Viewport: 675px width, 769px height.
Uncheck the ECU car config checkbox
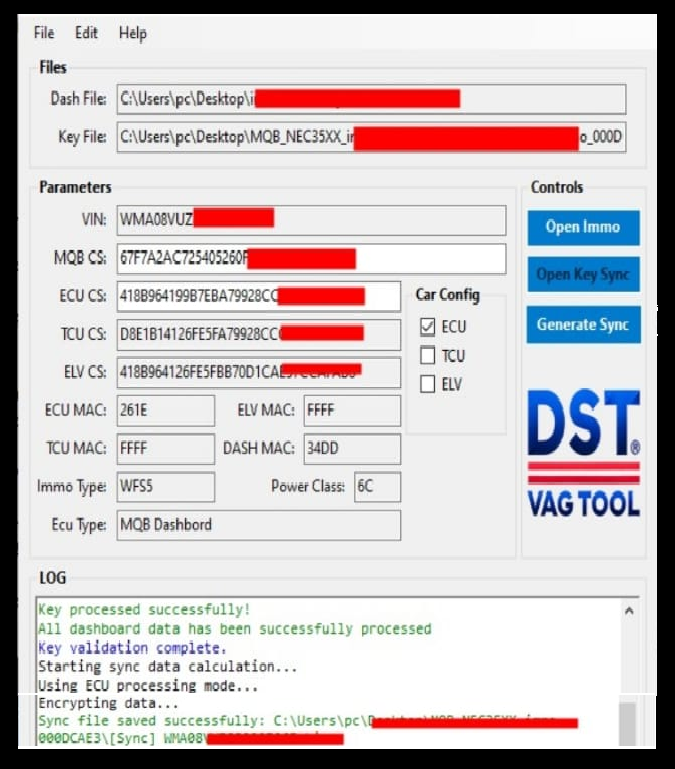[x=428, y=327]
